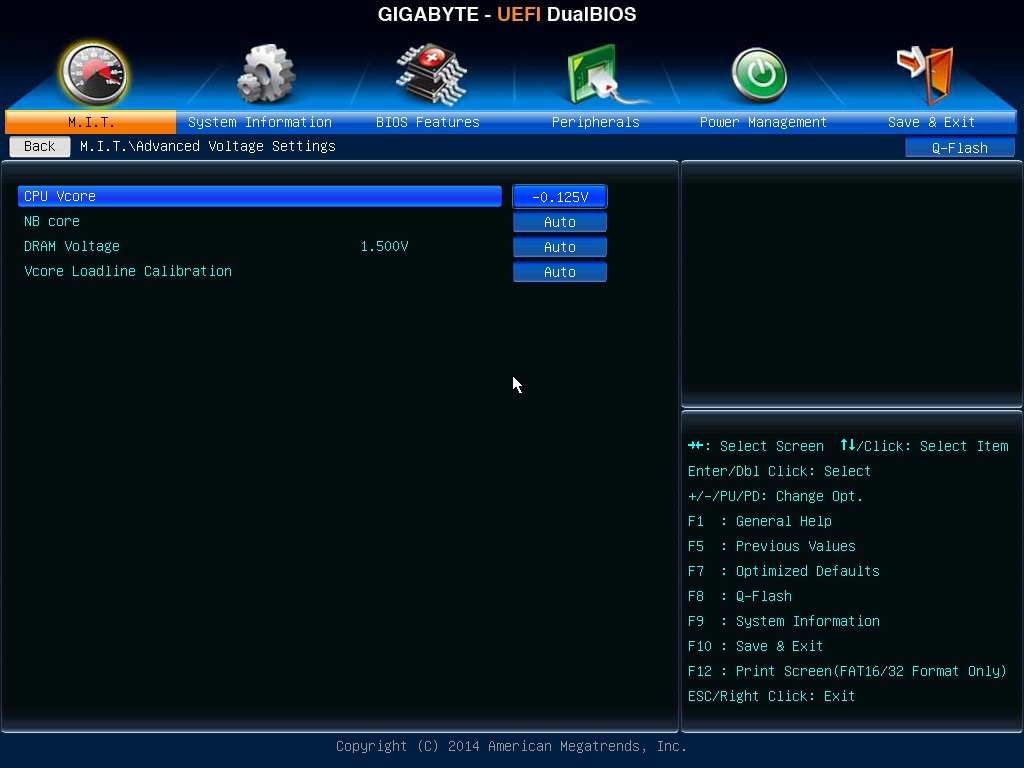Click the M.I.T.\Advanced Voltage Settings breadcrumb

(x=208, y=146)
